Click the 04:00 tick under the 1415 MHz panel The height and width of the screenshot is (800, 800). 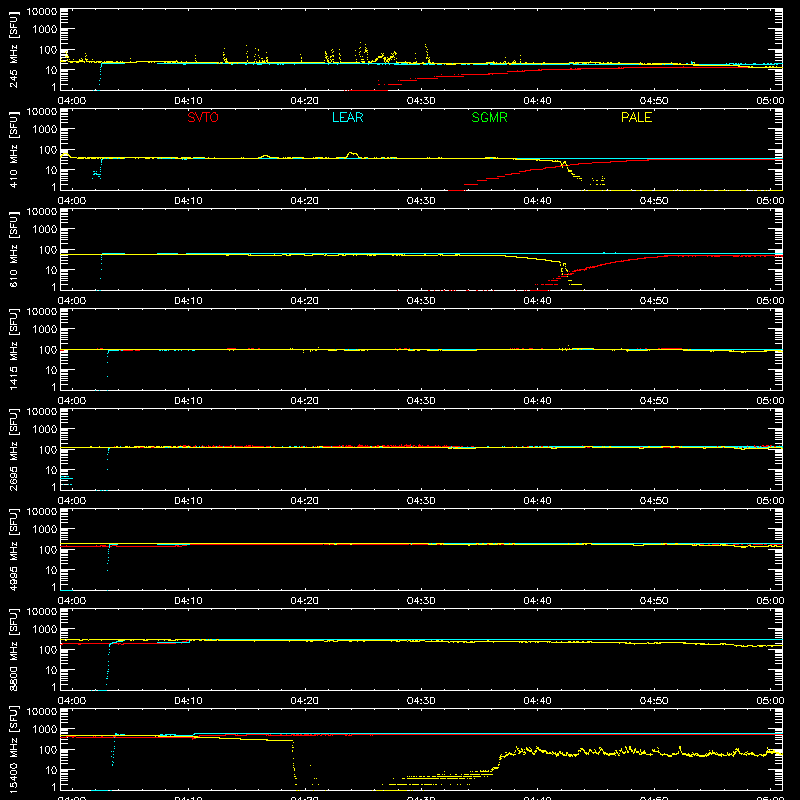pos(71,401)
